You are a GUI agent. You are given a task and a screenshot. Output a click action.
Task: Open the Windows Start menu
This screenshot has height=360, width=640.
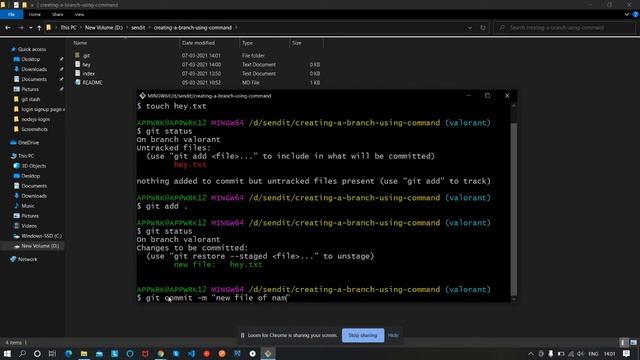coord(7,353)
